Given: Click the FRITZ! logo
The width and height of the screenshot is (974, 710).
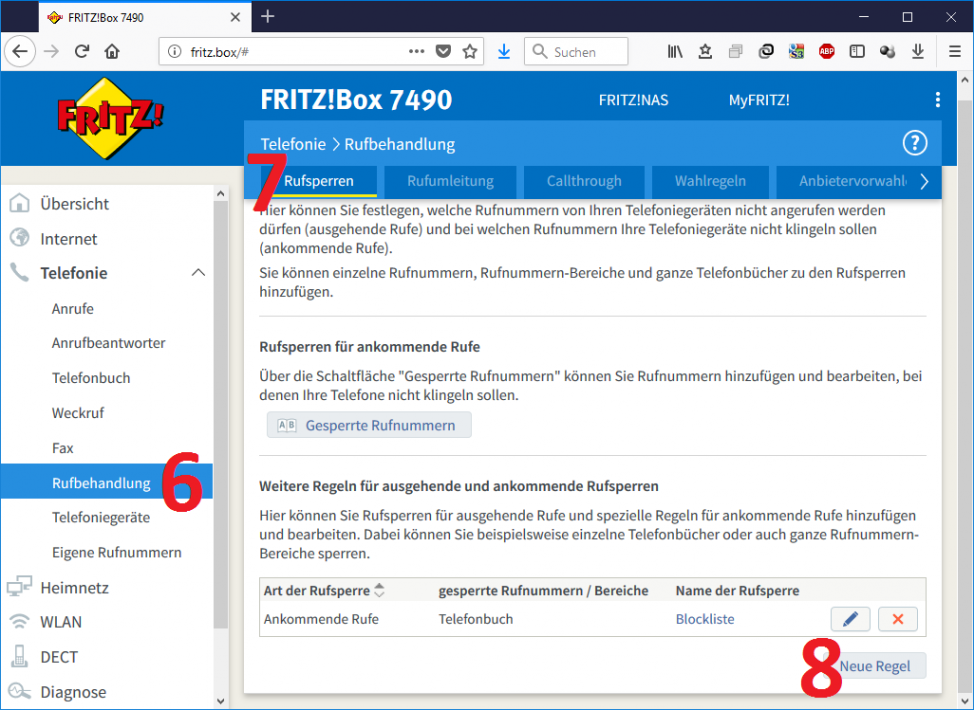Looking at the screenshot, I should 110,118.
